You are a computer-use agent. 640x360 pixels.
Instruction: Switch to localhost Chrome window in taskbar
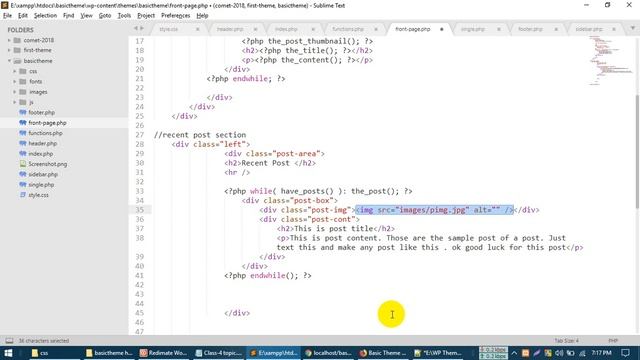(x=327, y=353)
